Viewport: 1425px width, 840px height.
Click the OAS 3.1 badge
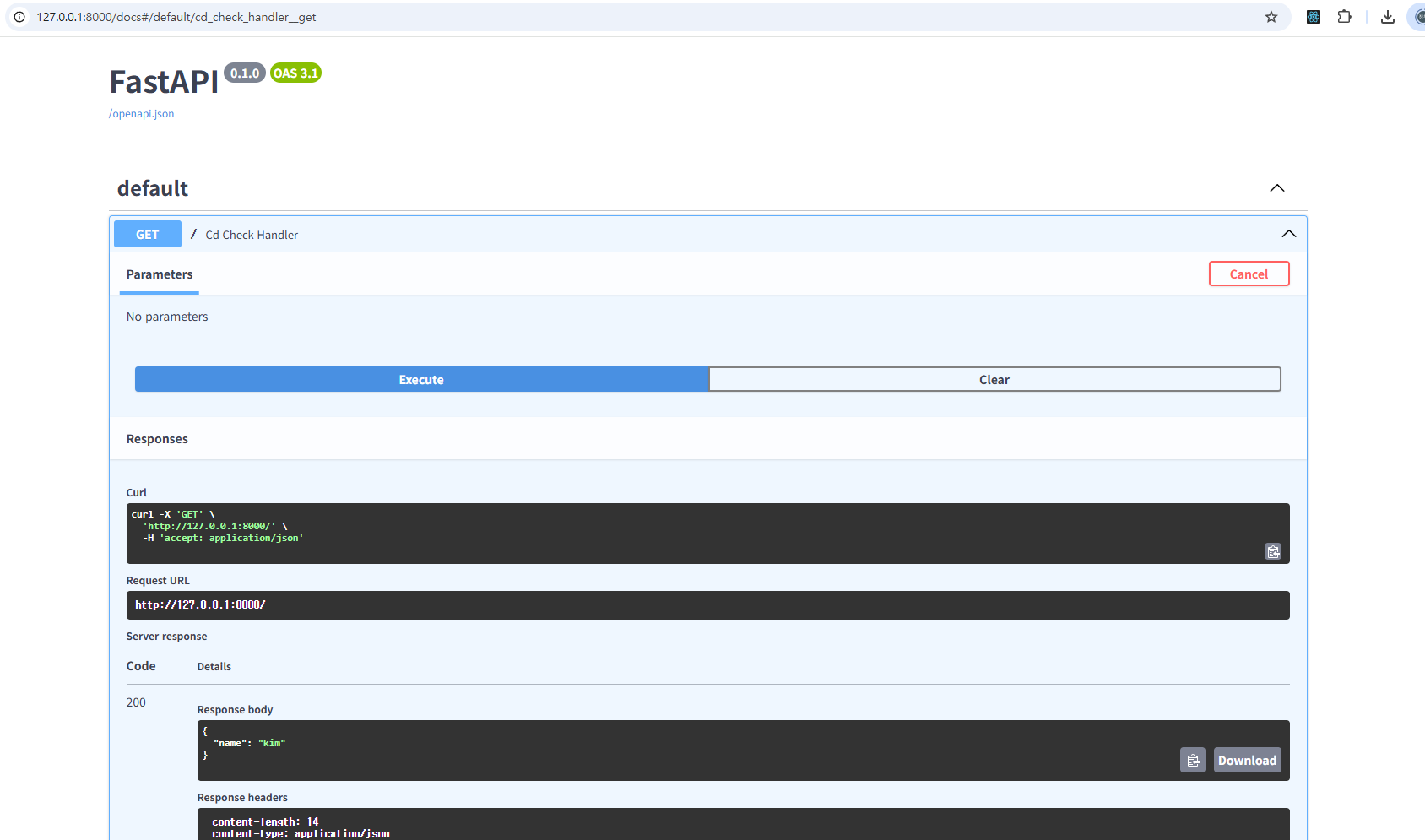pyautogui.click(x=295, y=73)
